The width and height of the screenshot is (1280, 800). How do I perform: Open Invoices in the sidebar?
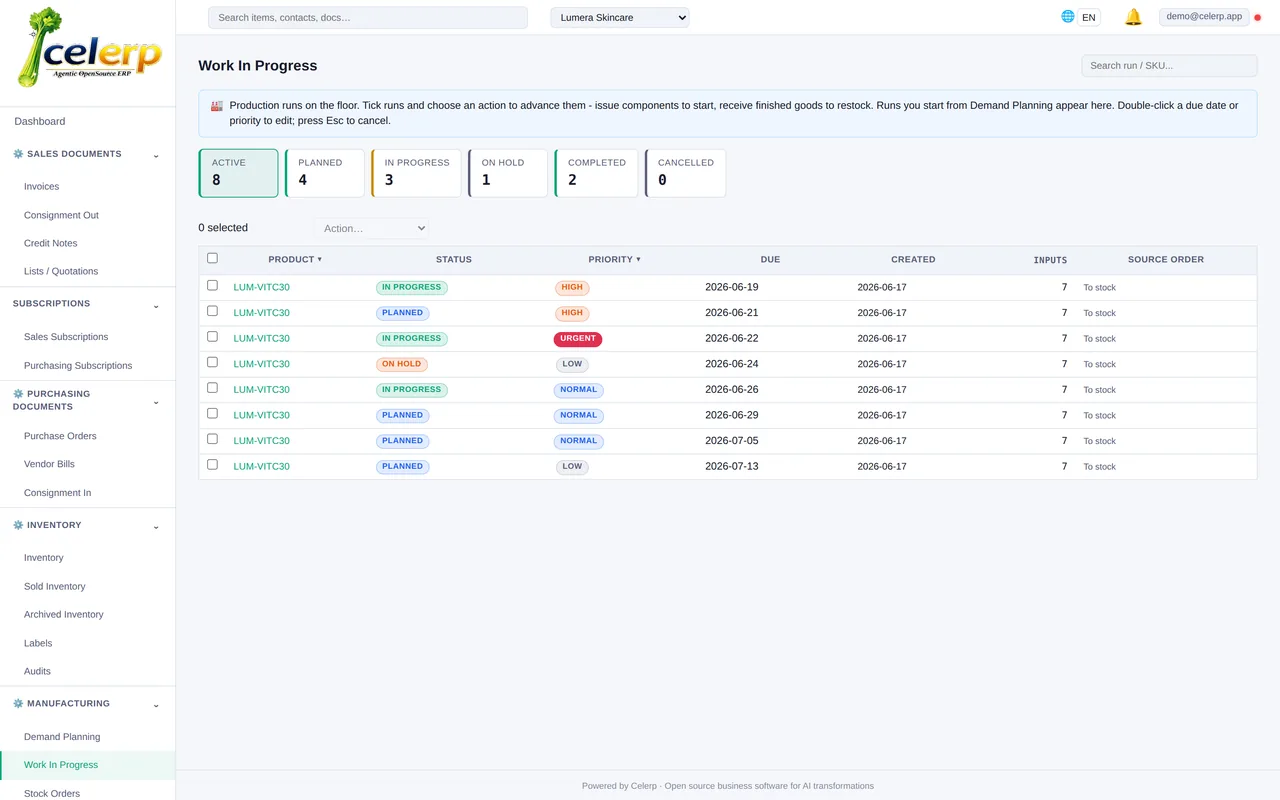point(41,186)
